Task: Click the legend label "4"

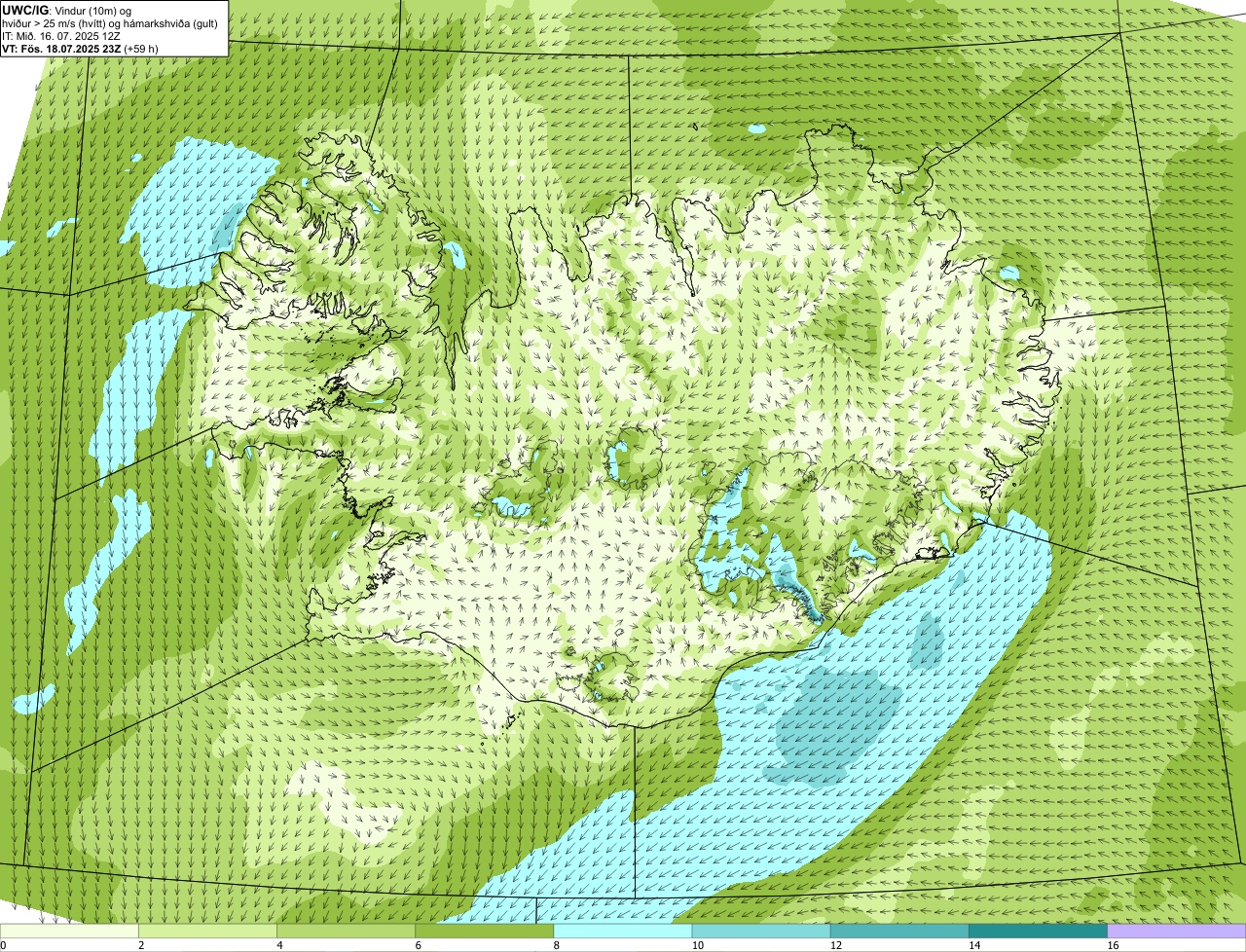Action: [279, 945]
